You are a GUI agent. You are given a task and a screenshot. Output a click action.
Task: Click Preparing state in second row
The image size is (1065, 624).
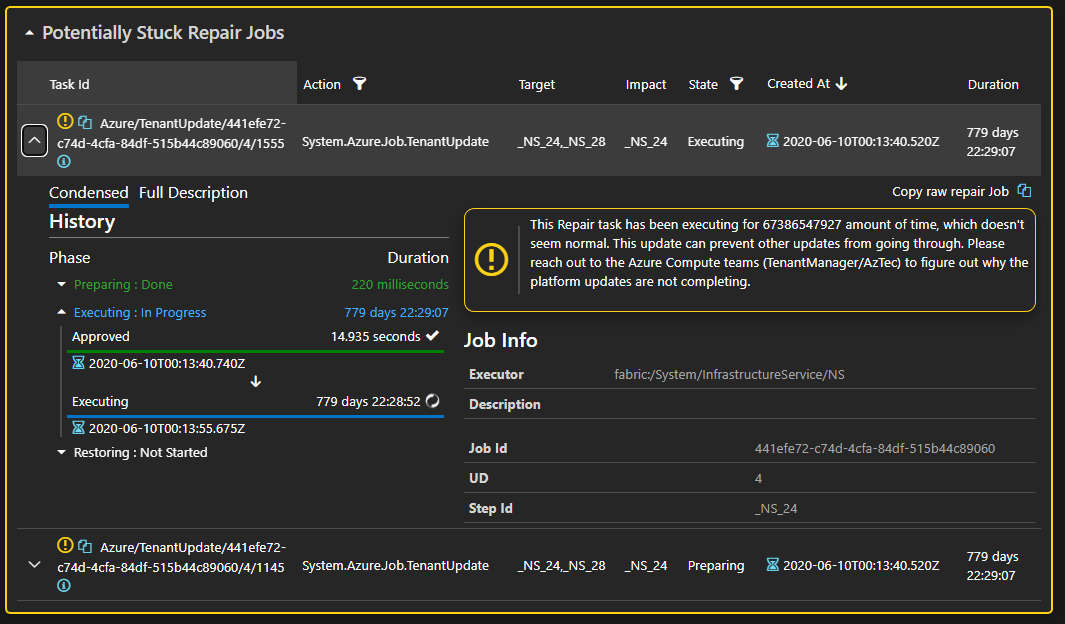716,565
